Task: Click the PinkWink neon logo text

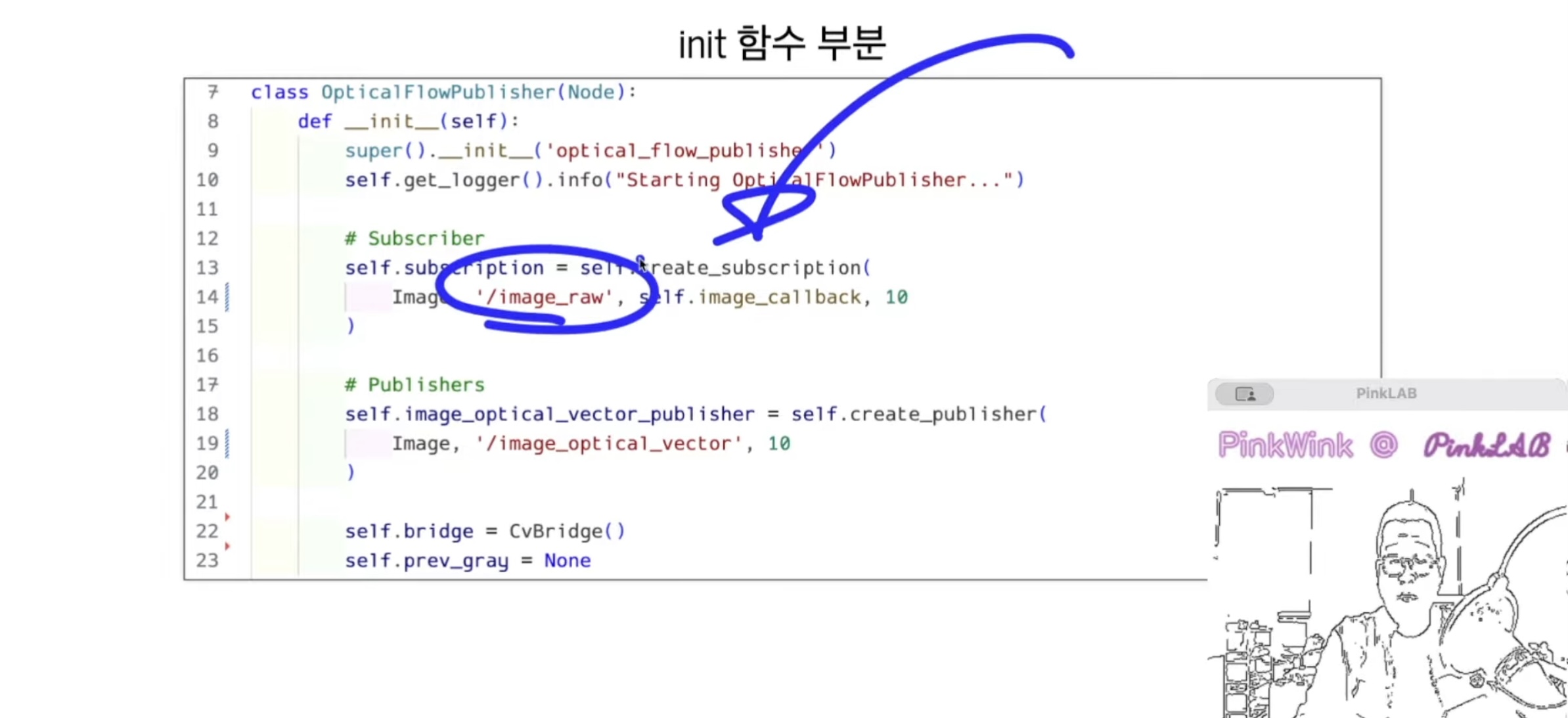Action: pos(1285,445)
